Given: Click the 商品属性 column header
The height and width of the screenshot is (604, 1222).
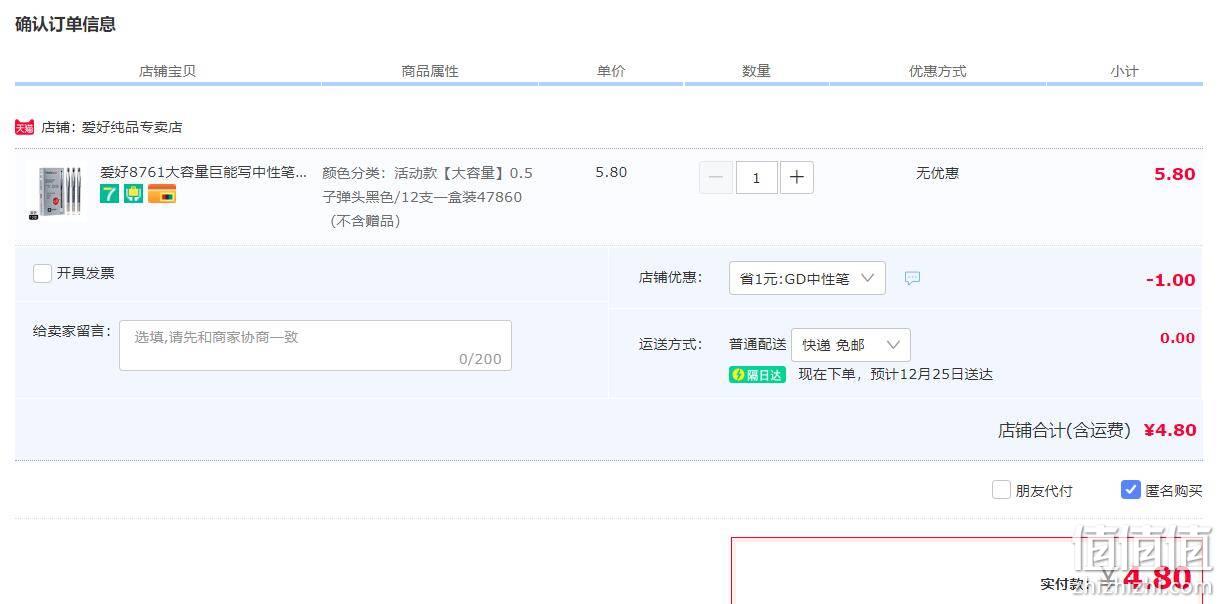Looking at the screenshot, I should [x=430, y=71].
